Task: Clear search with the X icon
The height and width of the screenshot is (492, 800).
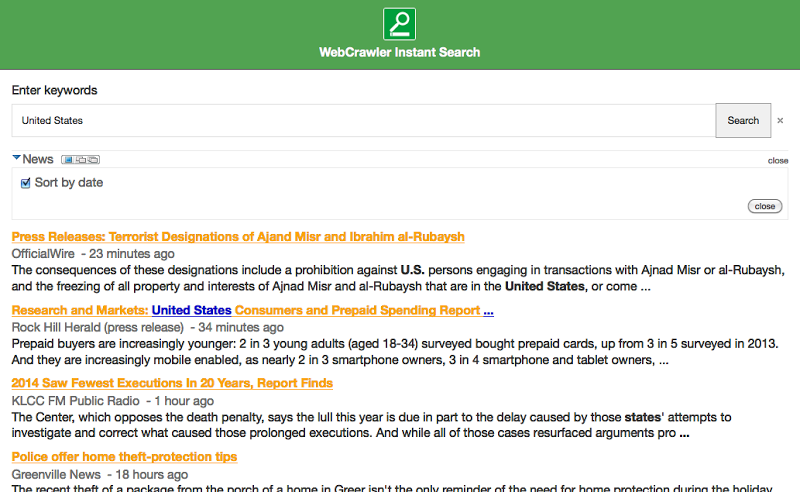Action: [780, 120]
